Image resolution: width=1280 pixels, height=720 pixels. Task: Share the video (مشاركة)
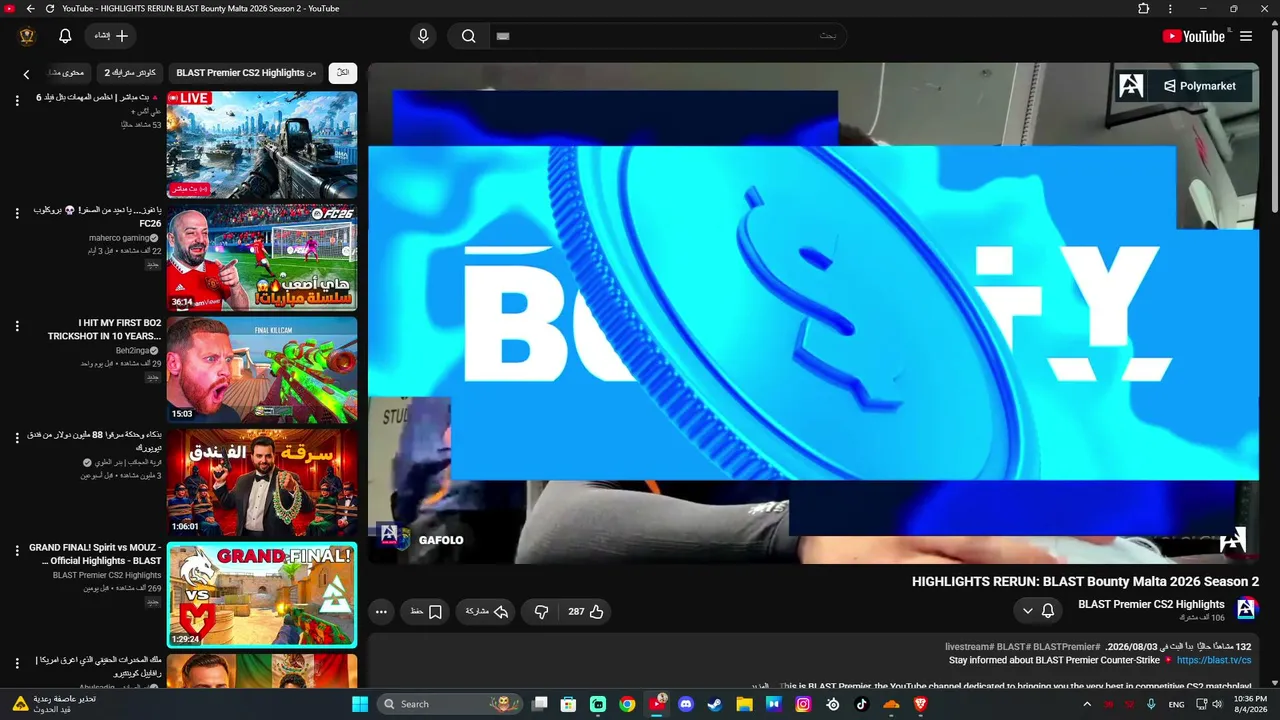(488, 612)
